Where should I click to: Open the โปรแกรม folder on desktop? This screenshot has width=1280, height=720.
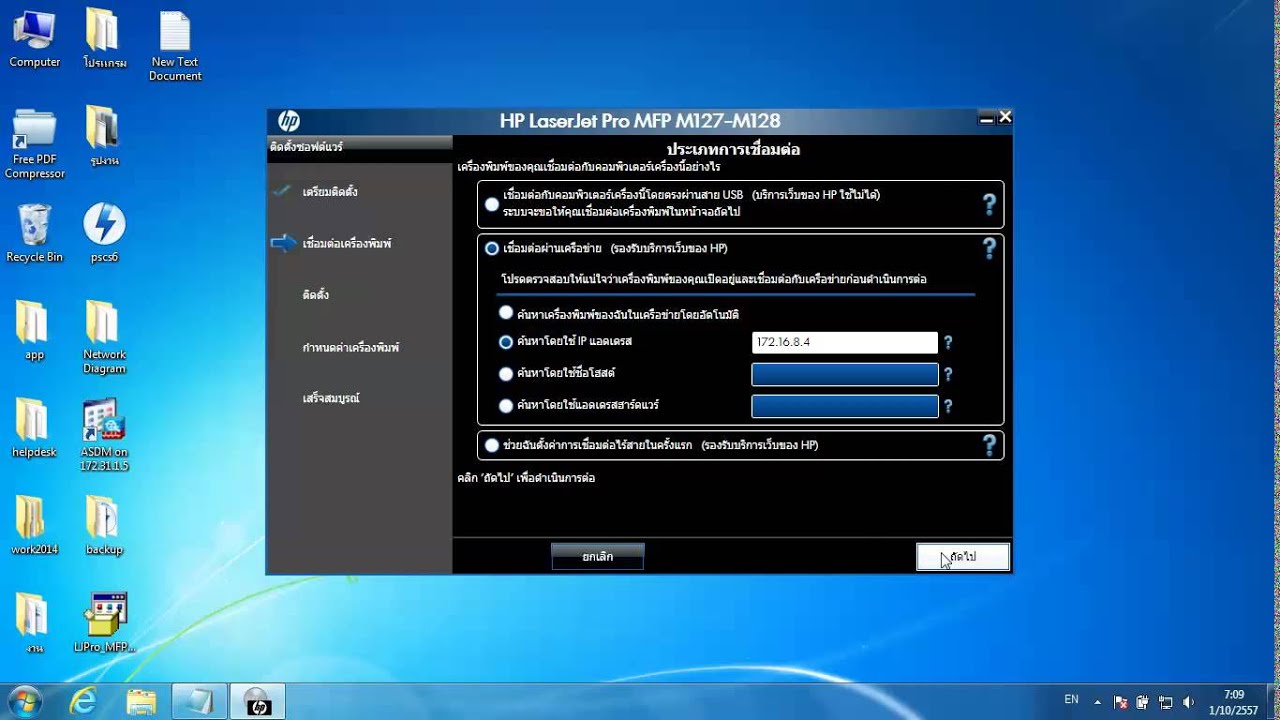(104, 38)
